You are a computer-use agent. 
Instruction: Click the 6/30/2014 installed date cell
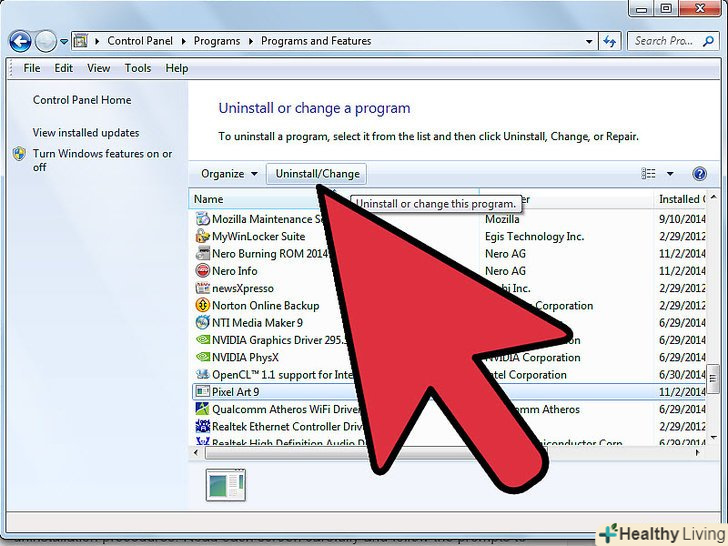(x=682, y=375)
